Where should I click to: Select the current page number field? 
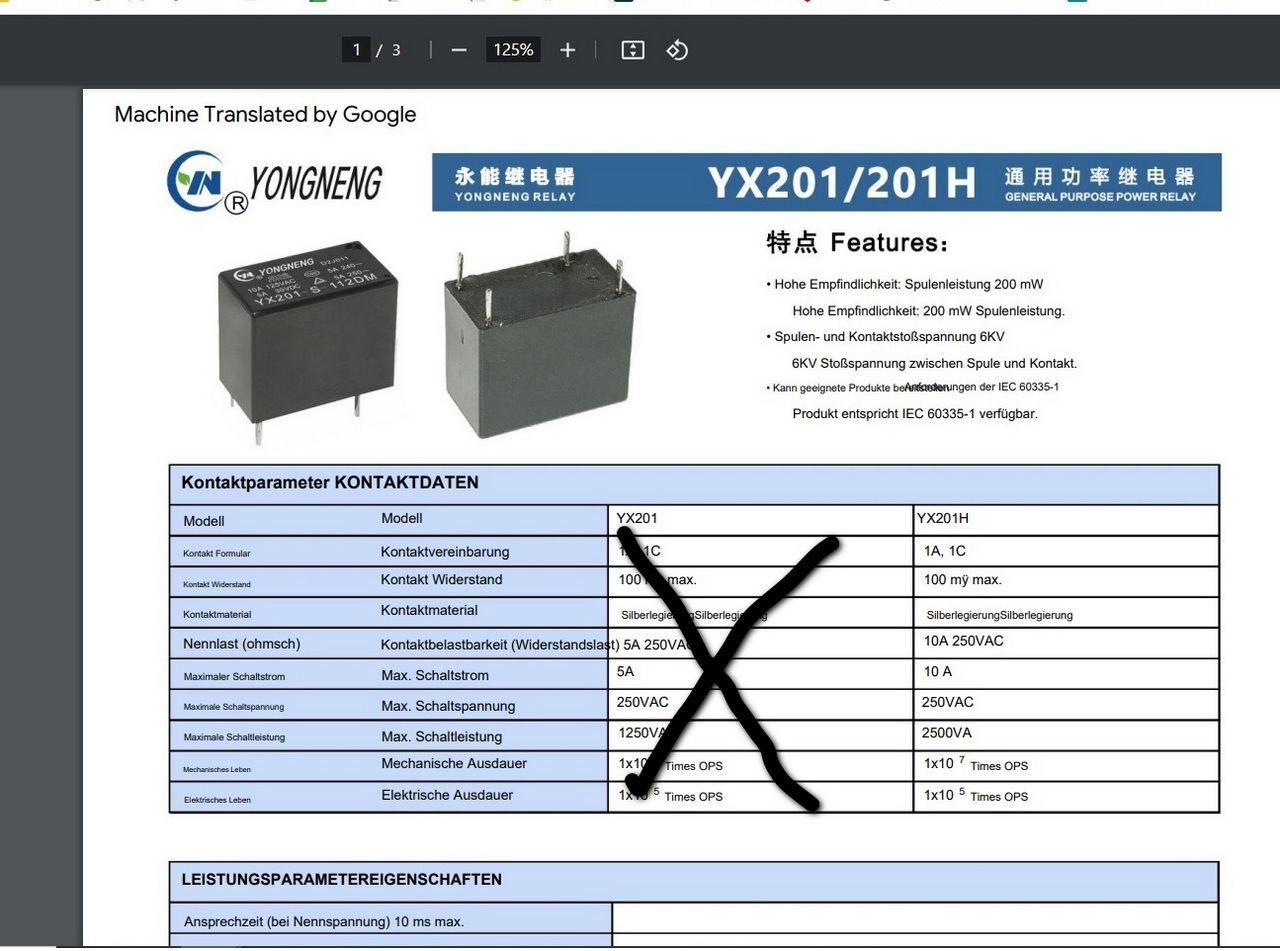click(x=356, y=49)
